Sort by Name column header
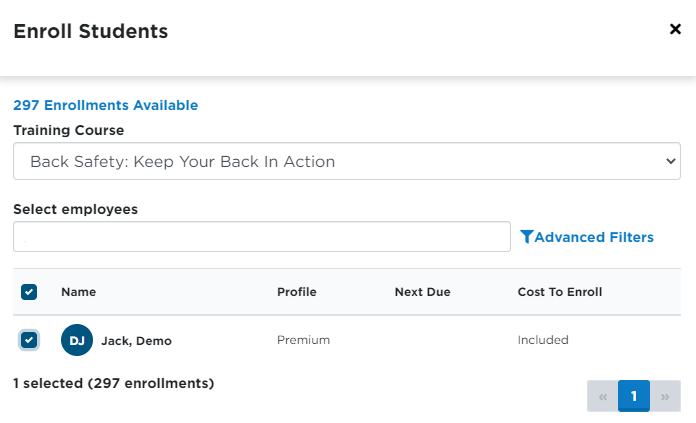Image resolution: width=696 pixels, height=423 pixels. point(79,292)
